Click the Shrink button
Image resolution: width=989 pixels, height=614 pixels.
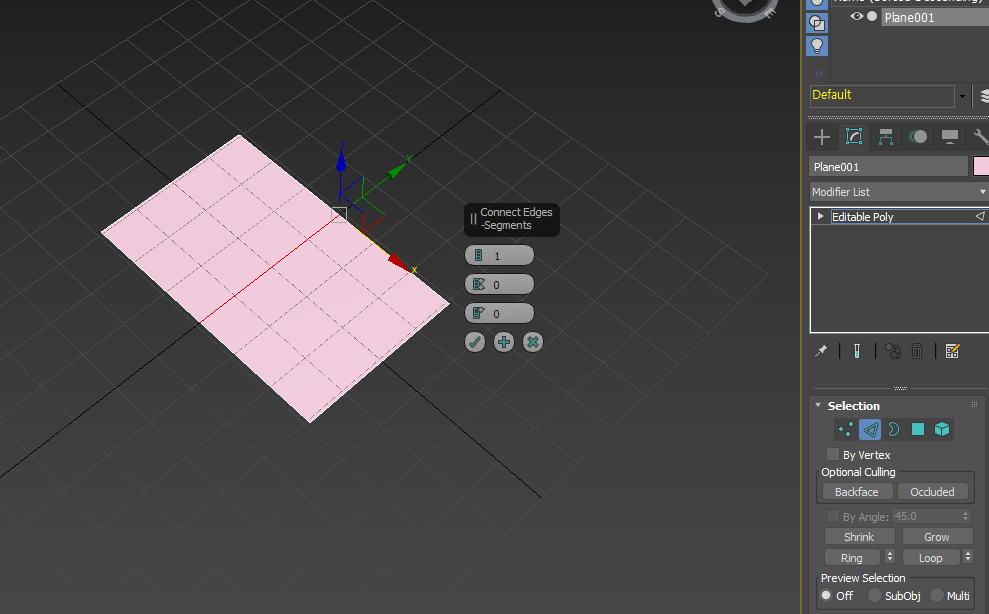tap(859, 537)
